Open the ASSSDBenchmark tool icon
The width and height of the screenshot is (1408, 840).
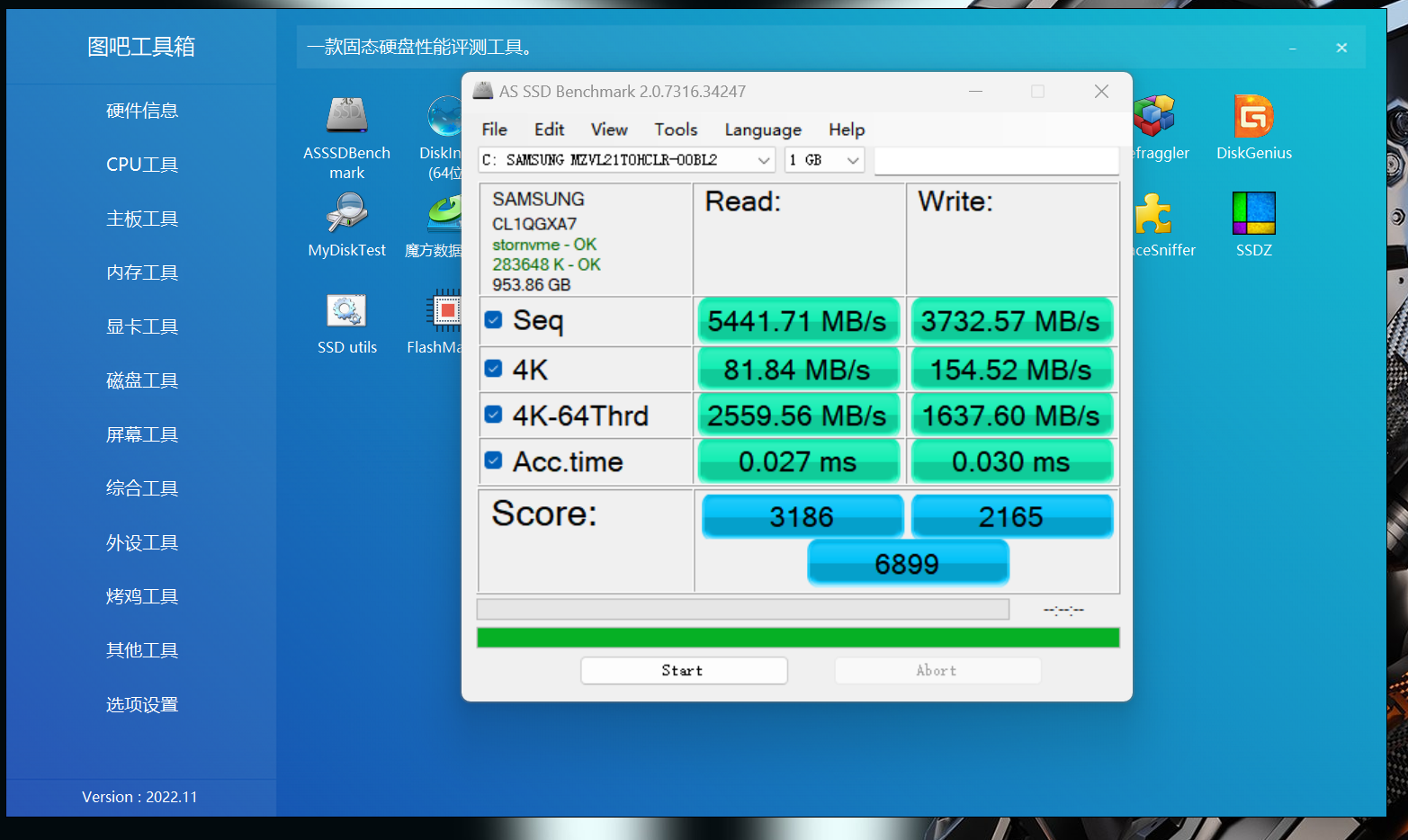(346, 117)
